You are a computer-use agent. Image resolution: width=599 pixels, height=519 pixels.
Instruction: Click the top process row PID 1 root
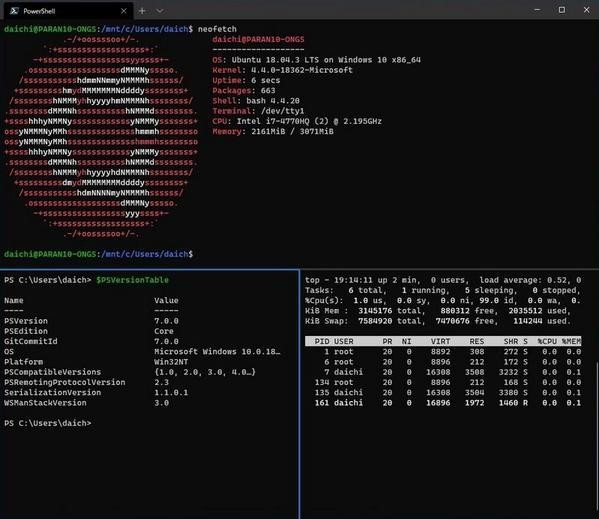(x=443, y=351)
